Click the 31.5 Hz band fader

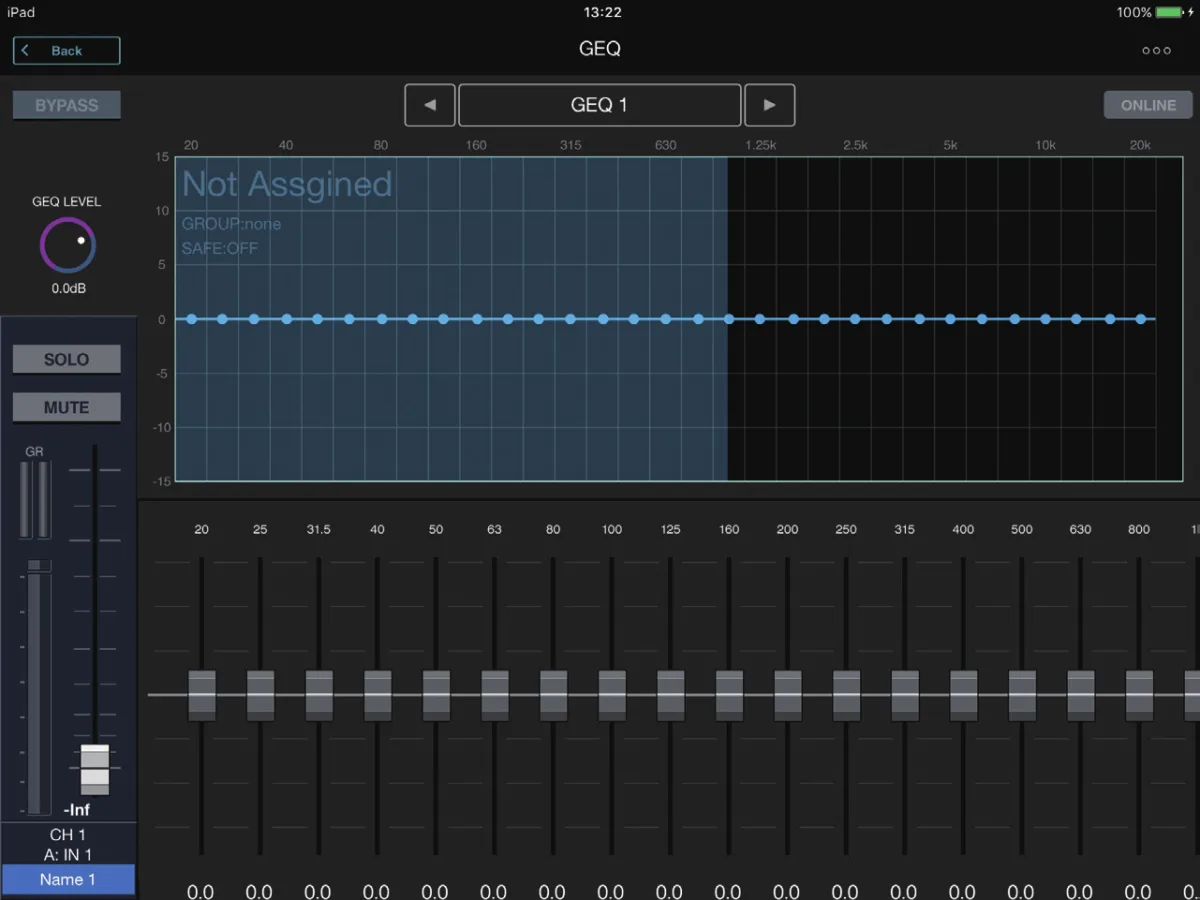coord(319,695)
